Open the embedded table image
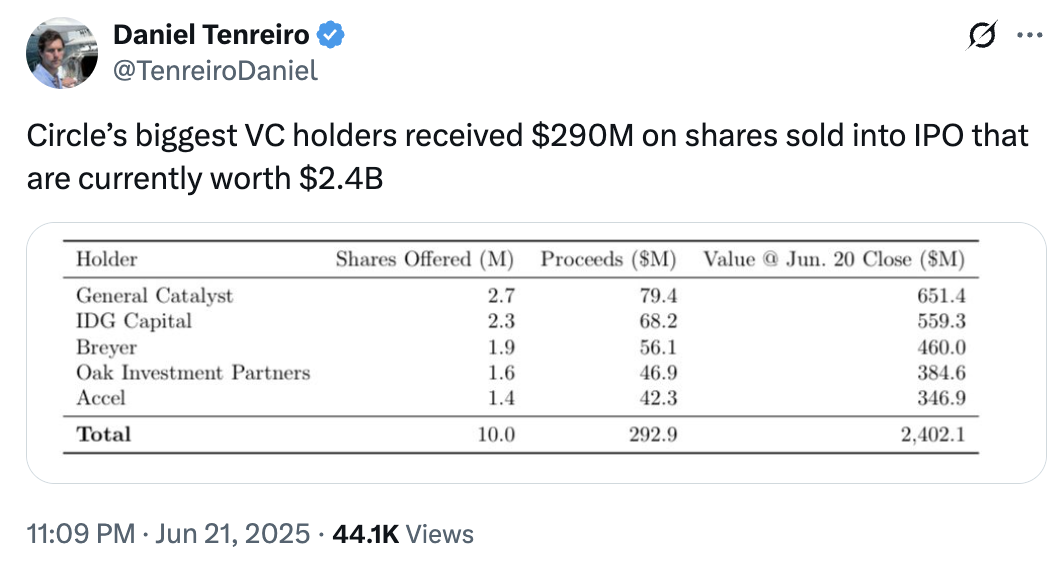This screenshot has width=1064, height=570. click(536, 353)
